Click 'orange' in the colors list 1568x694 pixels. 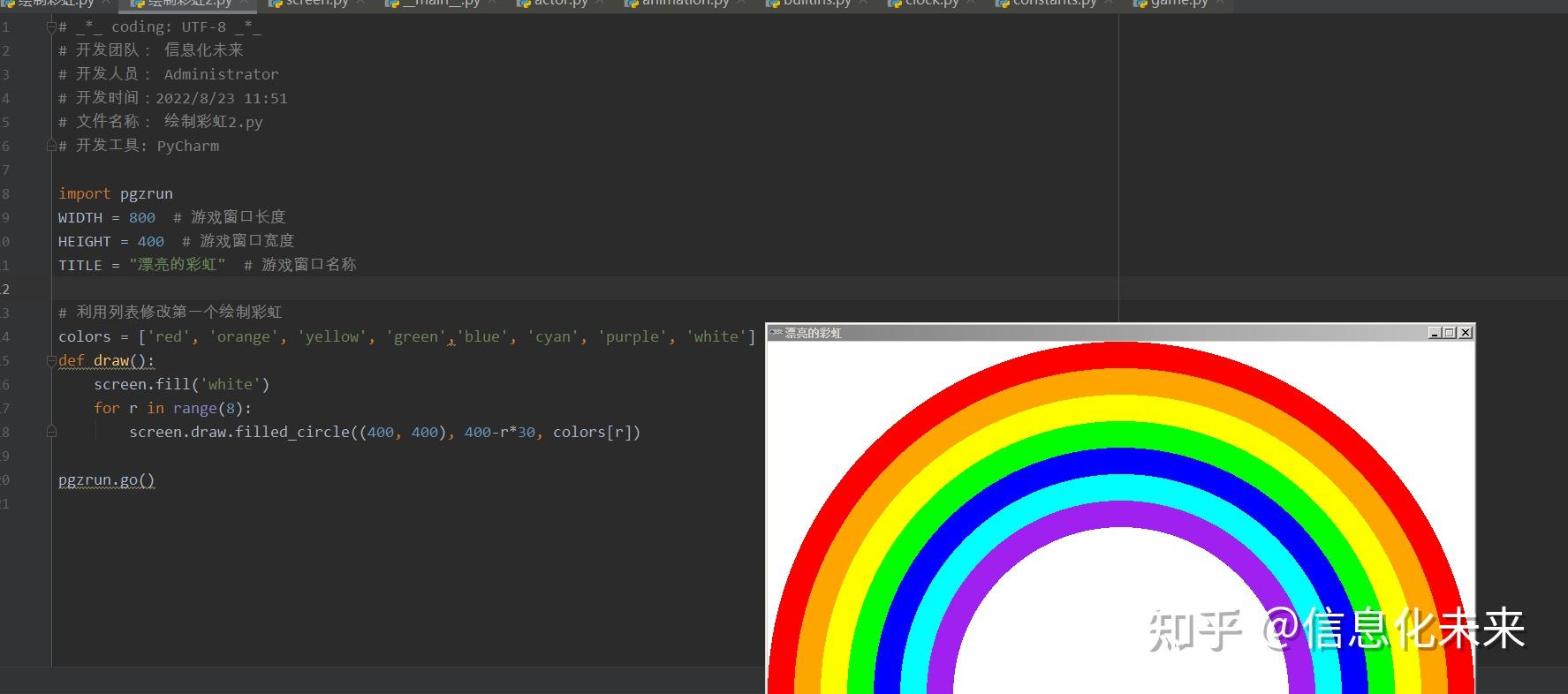click(x=244, y=336)
